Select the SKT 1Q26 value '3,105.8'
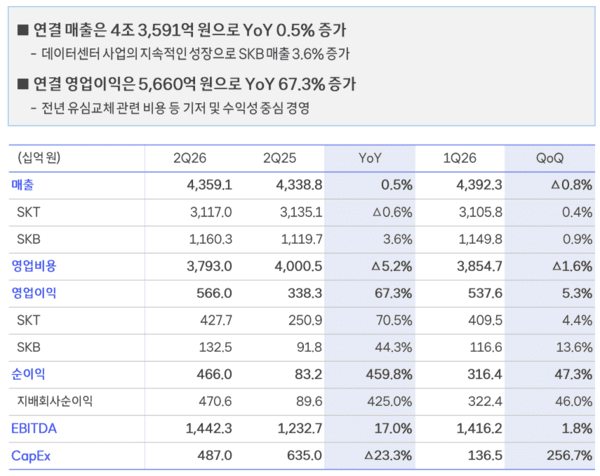The width and height of the screenshot is (600, 476). point(481,212)
